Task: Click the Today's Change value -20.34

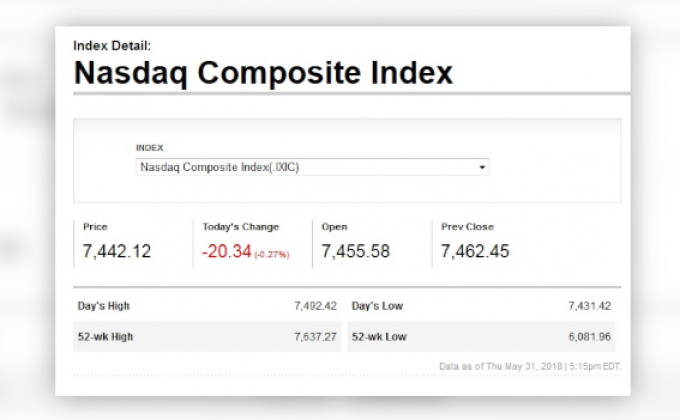Action: click(226, 251)
